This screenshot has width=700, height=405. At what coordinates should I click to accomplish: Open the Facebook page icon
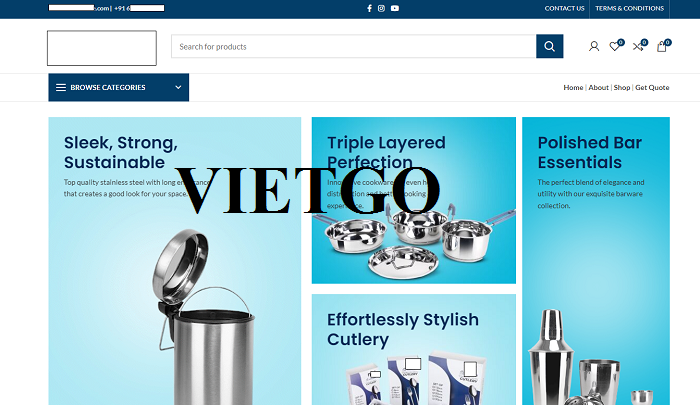[x=369, y=8]
